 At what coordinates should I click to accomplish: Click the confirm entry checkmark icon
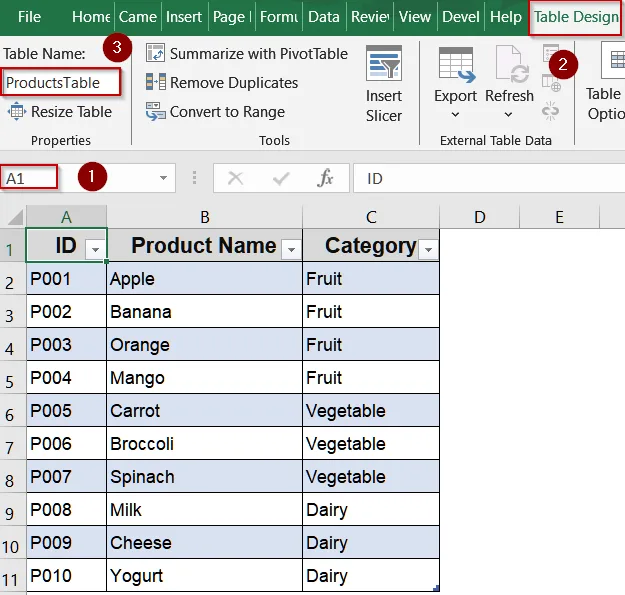[x=281, y=178]
